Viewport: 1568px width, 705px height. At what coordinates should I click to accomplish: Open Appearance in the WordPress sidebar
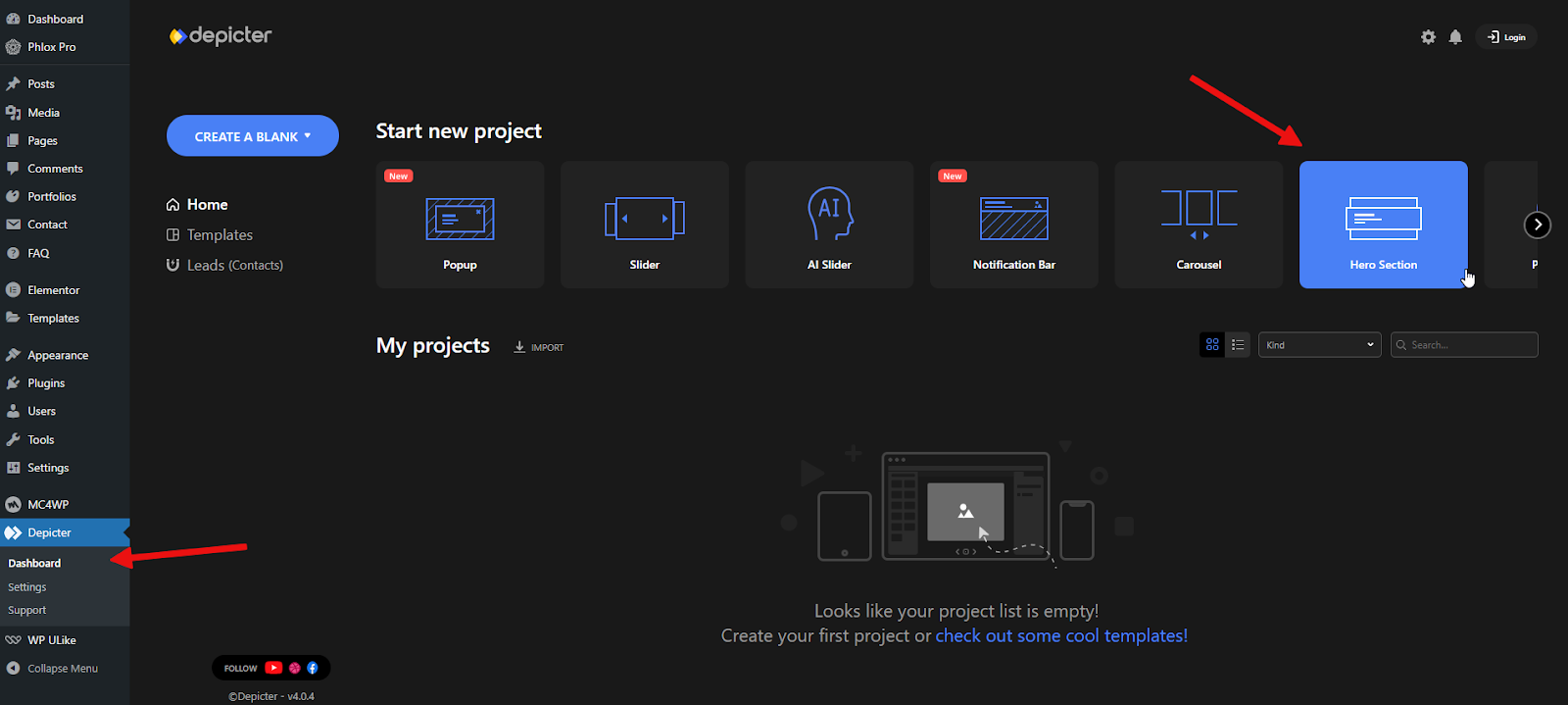coord(65,355)
